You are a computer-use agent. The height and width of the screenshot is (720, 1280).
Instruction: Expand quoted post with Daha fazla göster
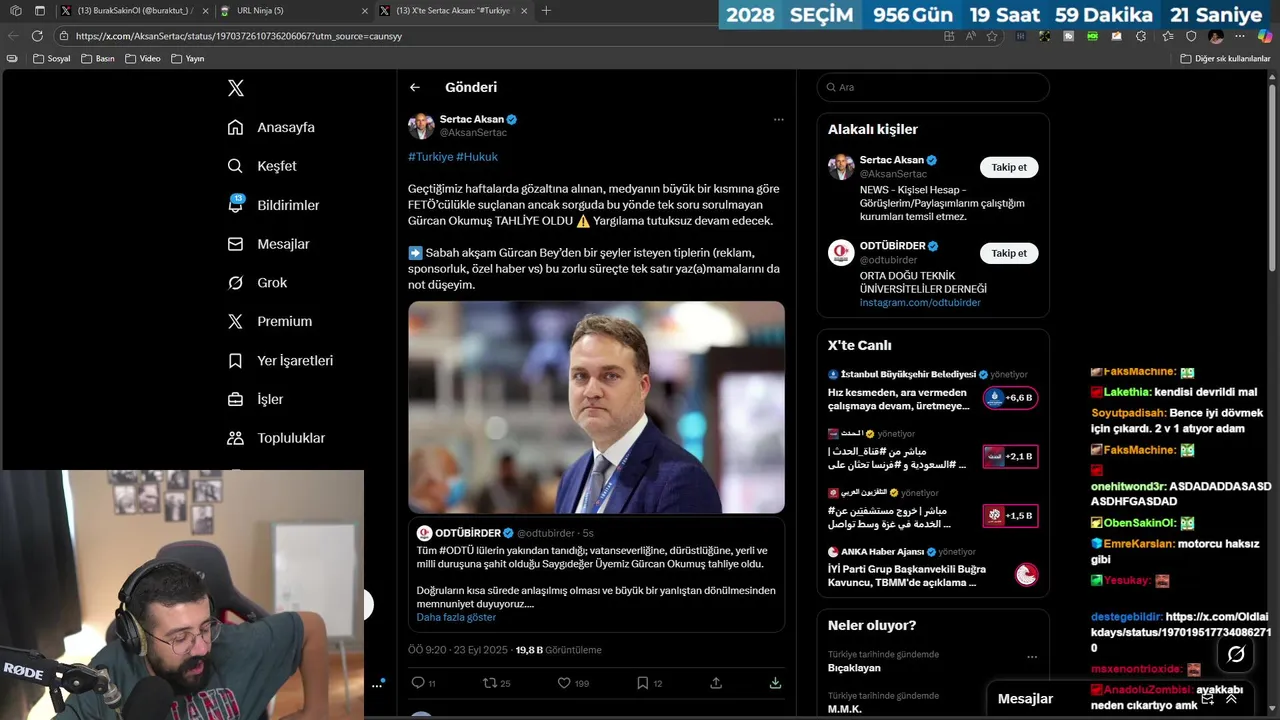(456, 617)
